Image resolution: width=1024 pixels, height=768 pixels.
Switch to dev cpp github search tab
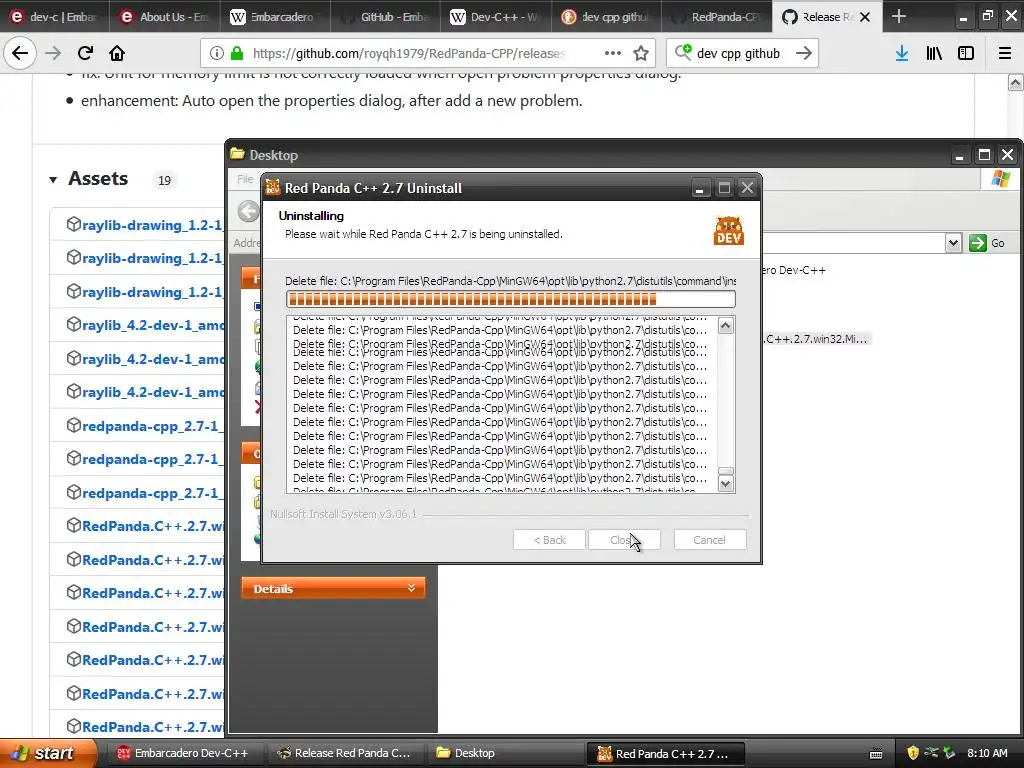click(605, 17)
